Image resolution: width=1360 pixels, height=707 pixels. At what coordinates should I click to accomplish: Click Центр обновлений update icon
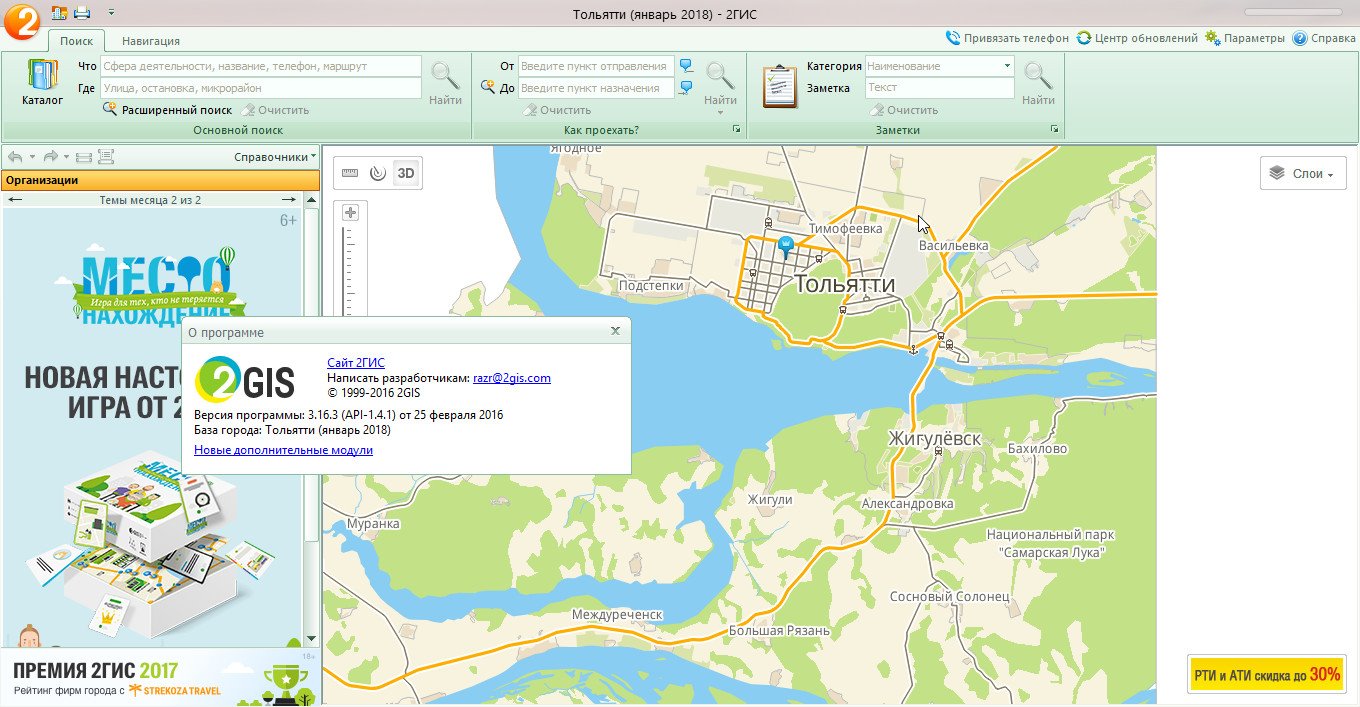pyautogui.click(x=1084, y=38)
